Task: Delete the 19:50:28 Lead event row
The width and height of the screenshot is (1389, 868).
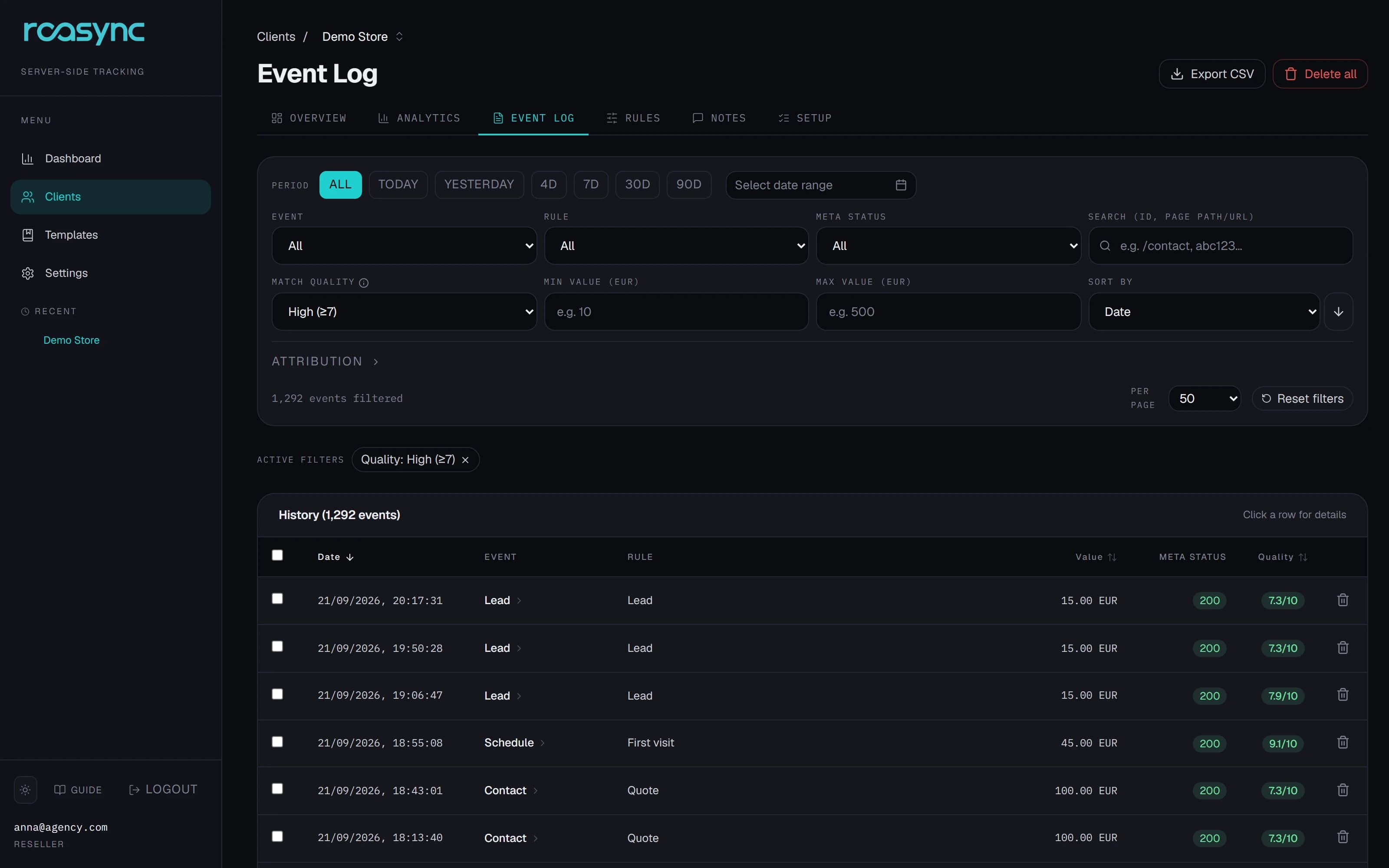Action: 1343,648
